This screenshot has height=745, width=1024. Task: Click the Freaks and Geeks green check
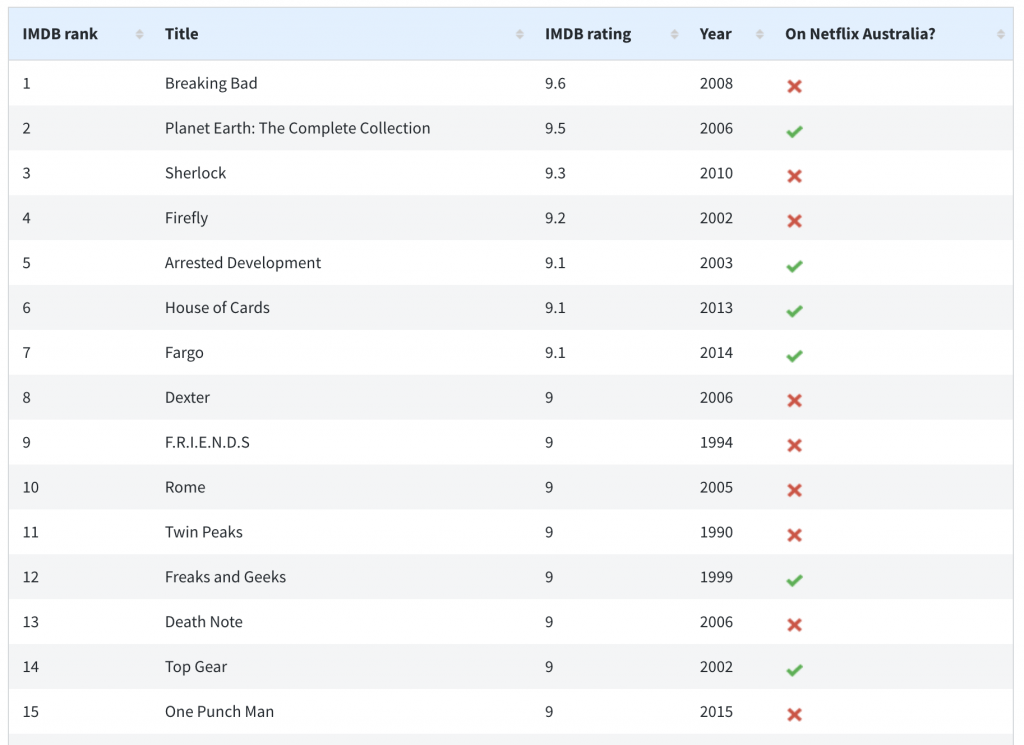pos(794,580)
